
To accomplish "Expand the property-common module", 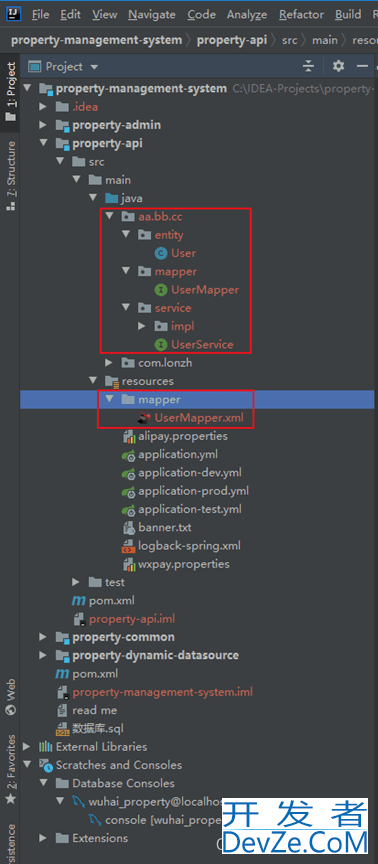I will tap(43, 637).
